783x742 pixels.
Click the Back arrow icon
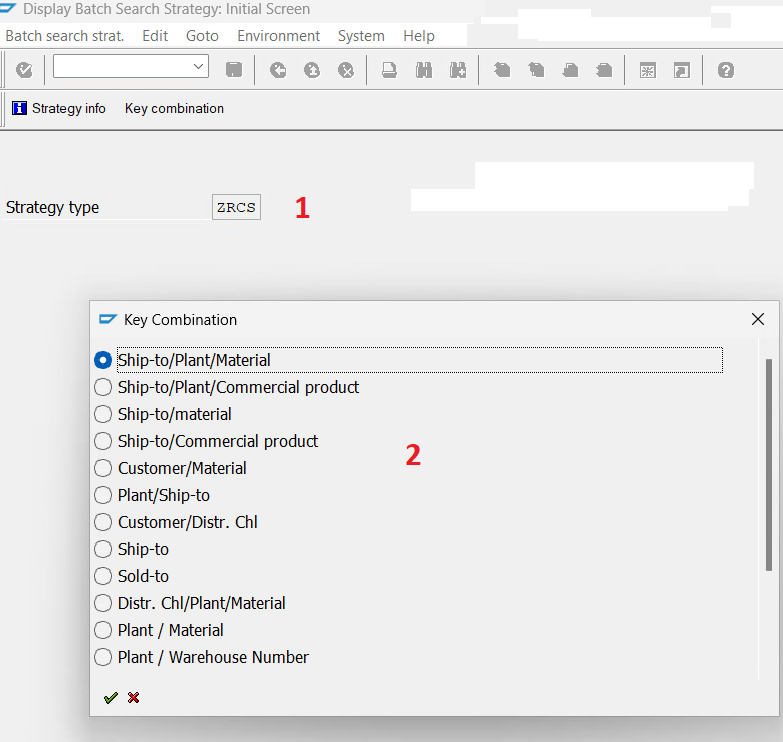tap(278, 70)
